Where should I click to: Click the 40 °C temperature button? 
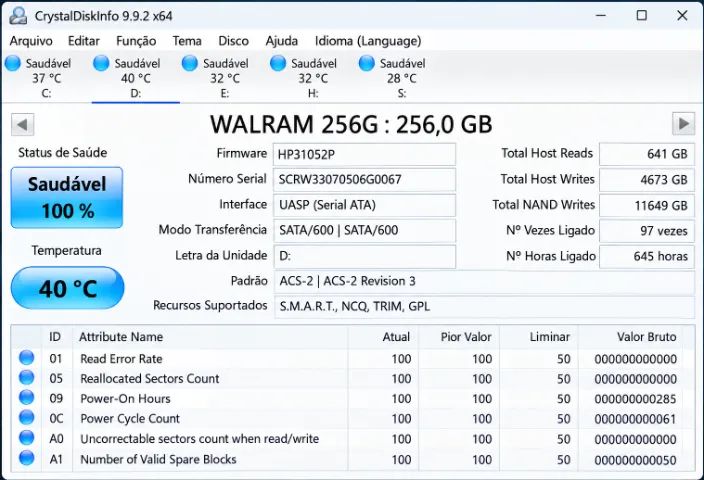(x=67, y=288)
